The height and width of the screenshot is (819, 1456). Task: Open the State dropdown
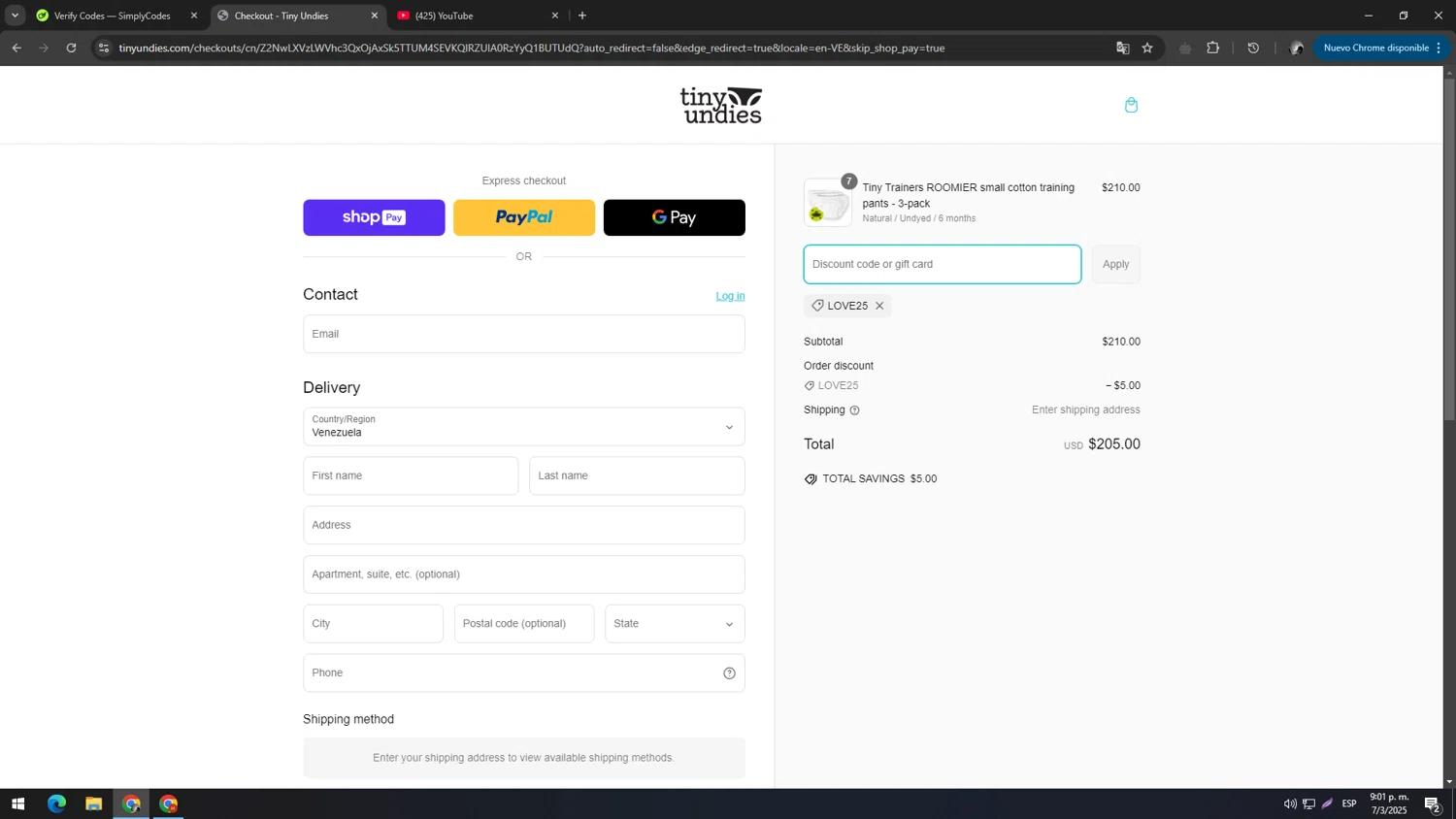point(675,624)
